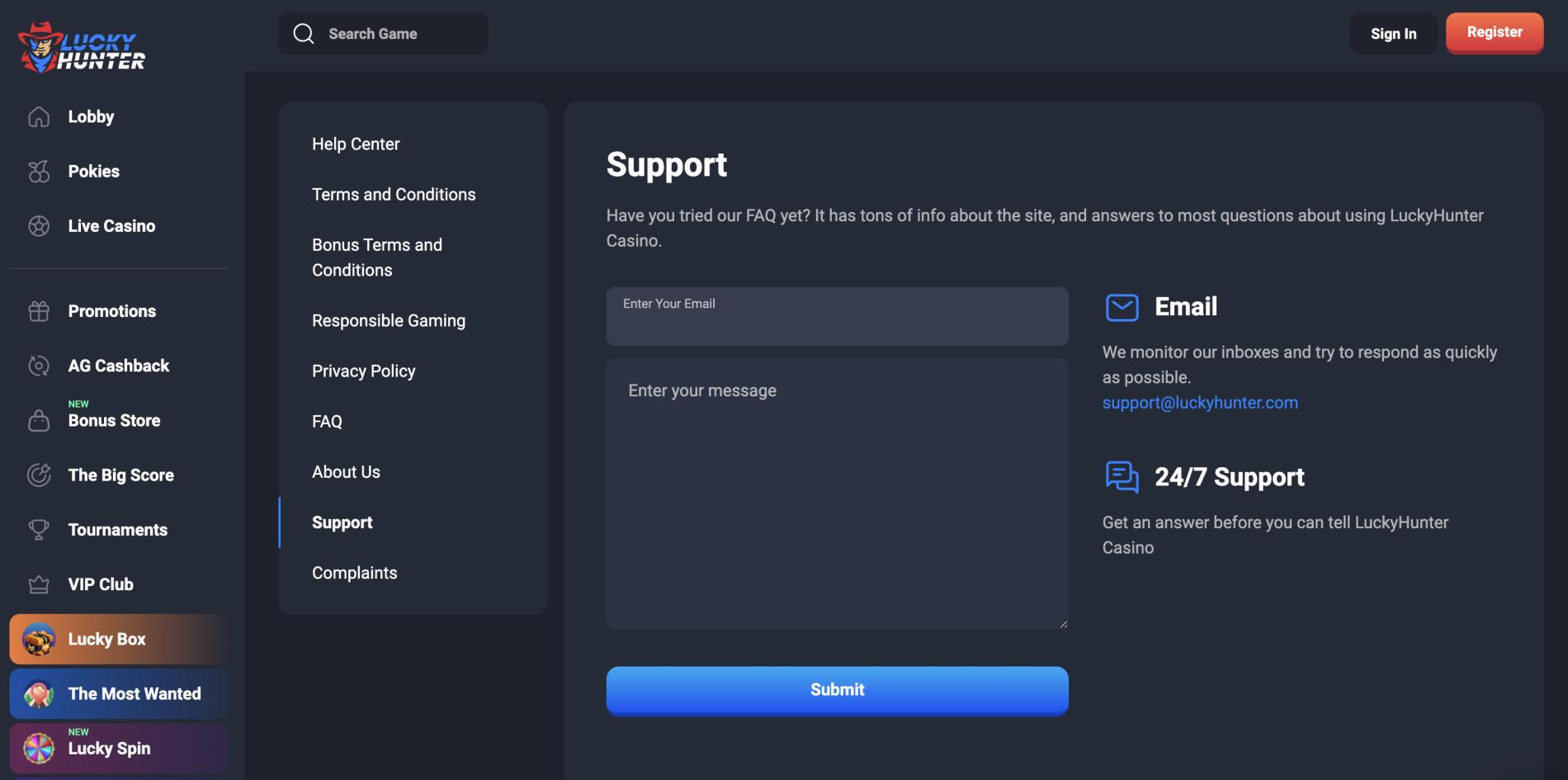1568x780 pixels.
Task: Click the Tournaments trophy icon
Action: click(39, 530)
